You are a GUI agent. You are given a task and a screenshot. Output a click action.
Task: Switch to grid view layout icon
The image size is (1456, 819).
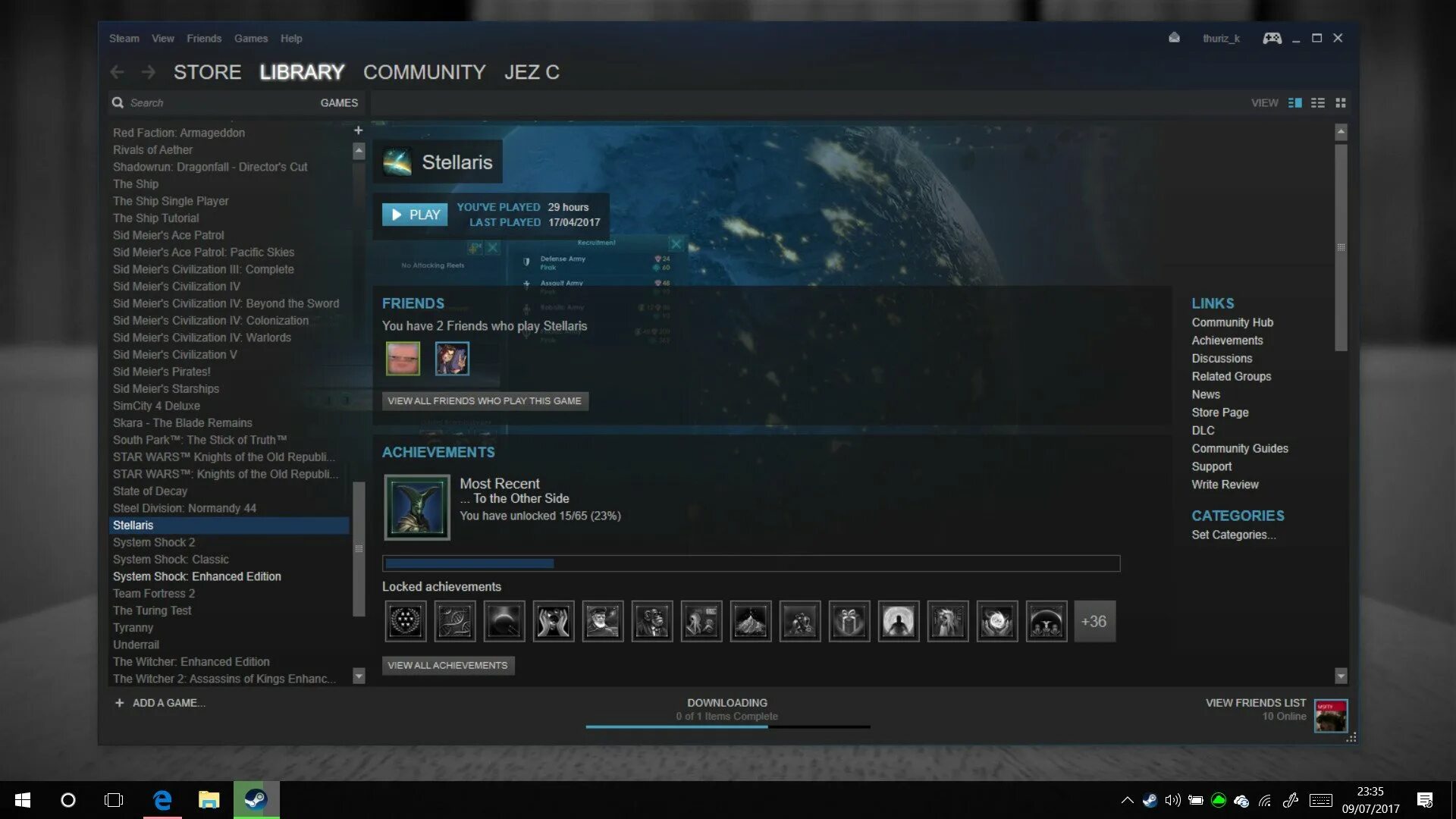click(x=1341, y=102)
